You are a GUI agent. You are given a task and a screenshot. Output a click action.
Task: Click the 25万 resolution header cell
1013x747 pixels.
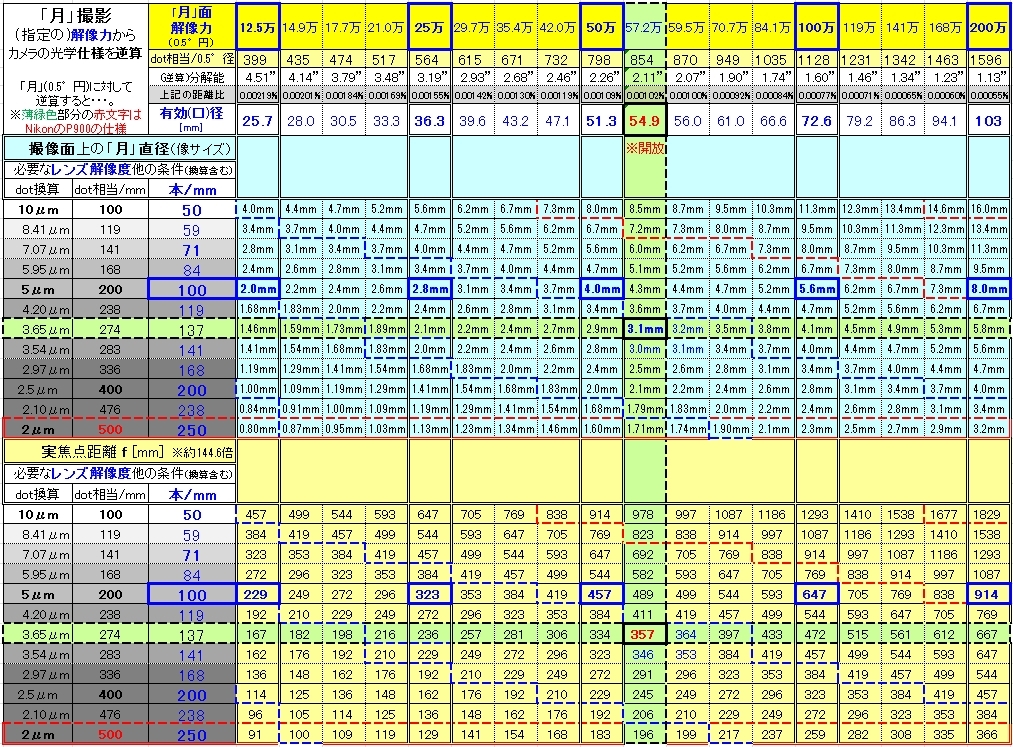click(430, 27)
